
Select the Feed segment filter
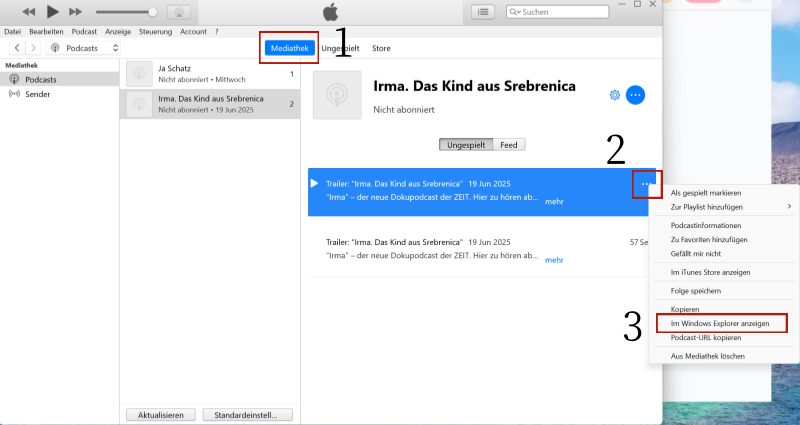pos(509,145)
